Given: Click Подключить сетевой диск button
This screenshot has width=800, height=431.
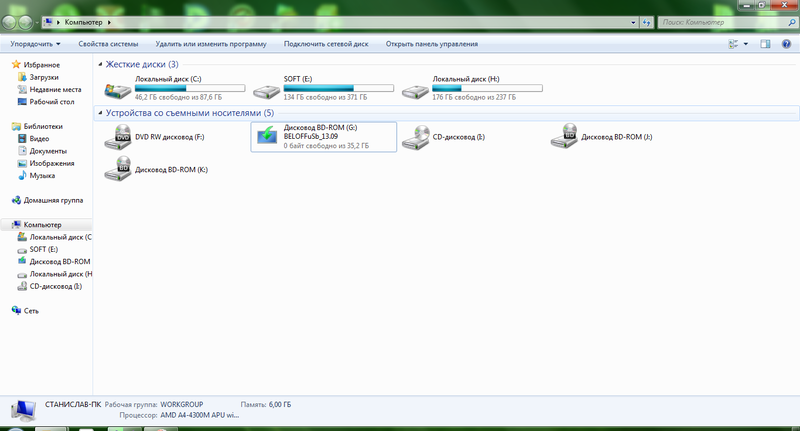Looking at the screenshot, I should (326, 44).
